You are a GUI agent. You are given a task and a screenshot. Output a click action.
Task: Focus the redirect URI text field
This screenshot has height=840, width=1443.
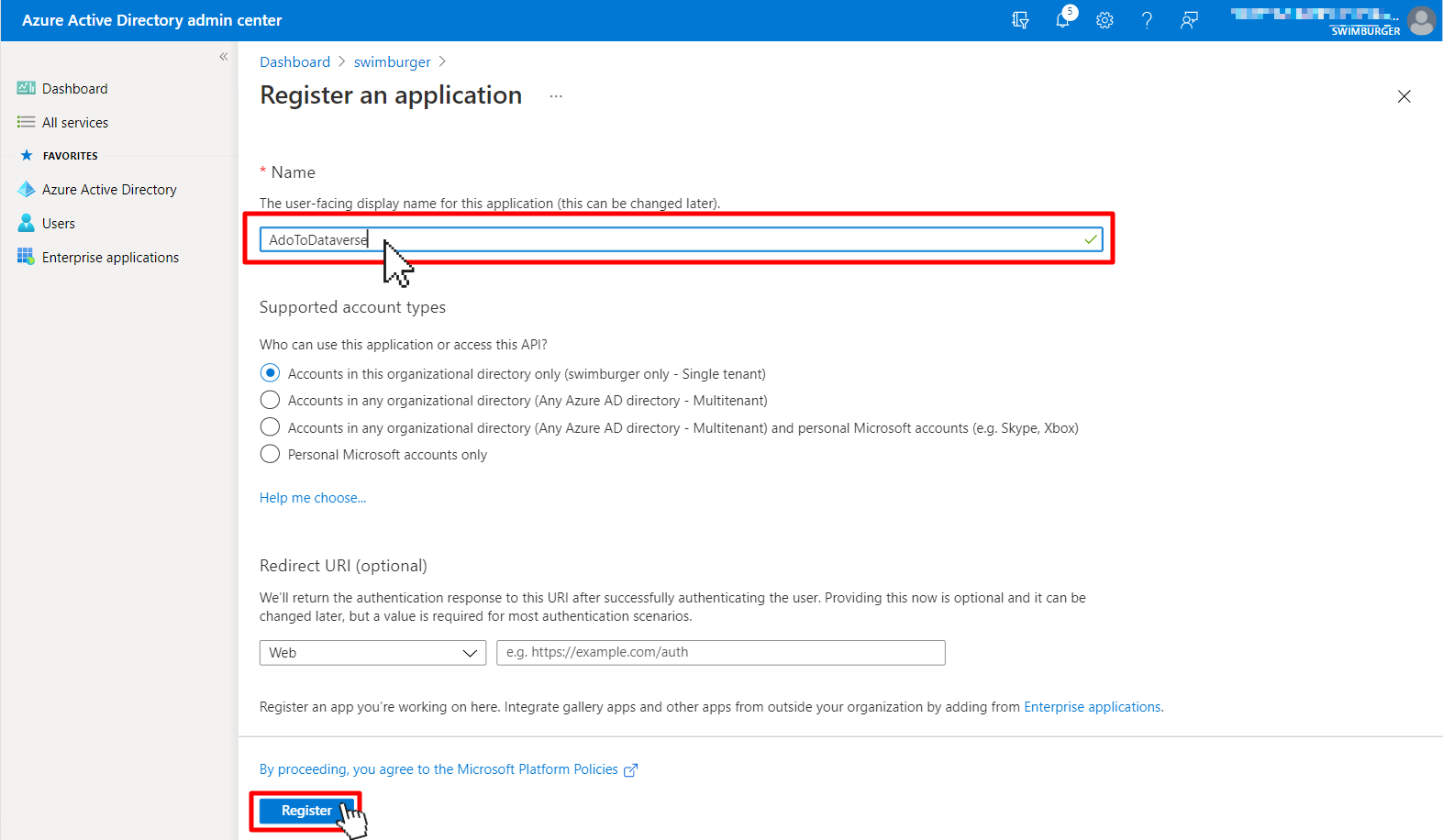click(x=721, y=653)
